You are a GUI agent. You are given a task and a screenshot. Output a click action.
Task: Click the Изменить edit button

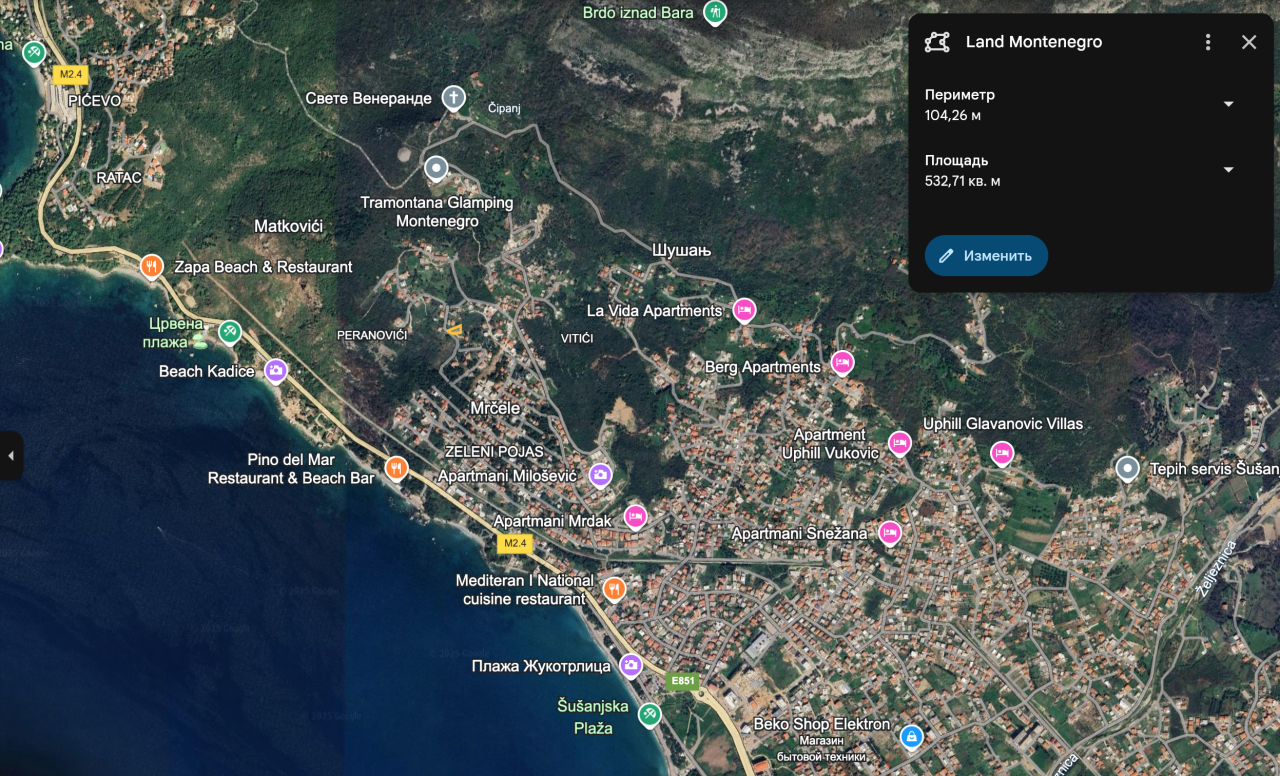(986, 255)
